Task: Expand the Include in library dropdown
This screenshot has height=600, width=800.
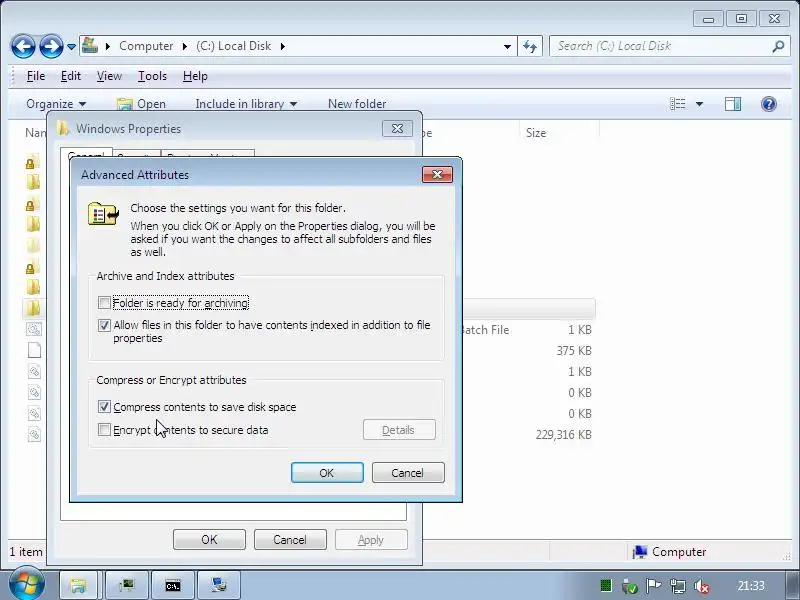Action: click(x=246, y=104)
